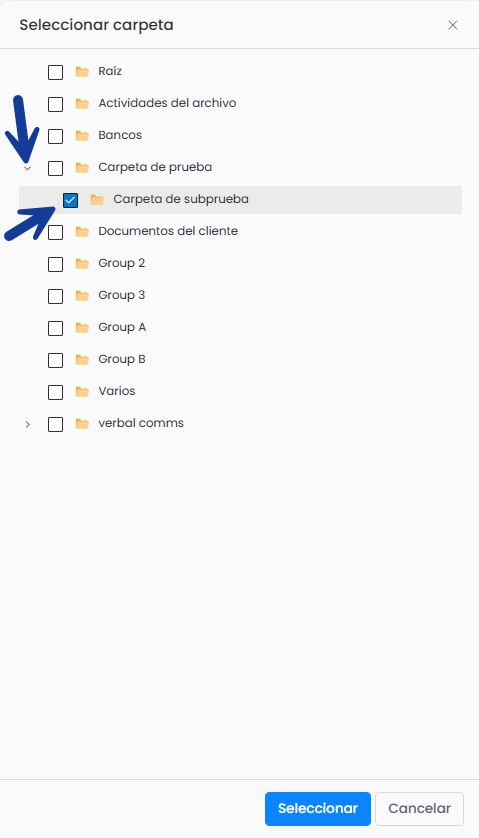Enable the Group 2 checkbox
Screen dimensions: 479x838
coord(56,264)
